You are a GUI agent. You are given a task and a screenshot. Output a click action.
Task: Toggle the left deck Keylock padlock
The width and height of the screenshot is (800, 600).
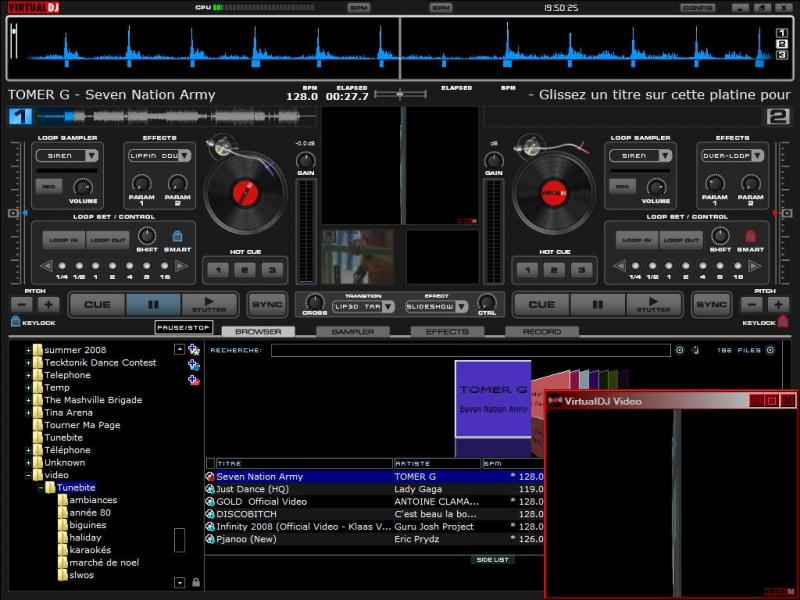[x=16, y=322]
